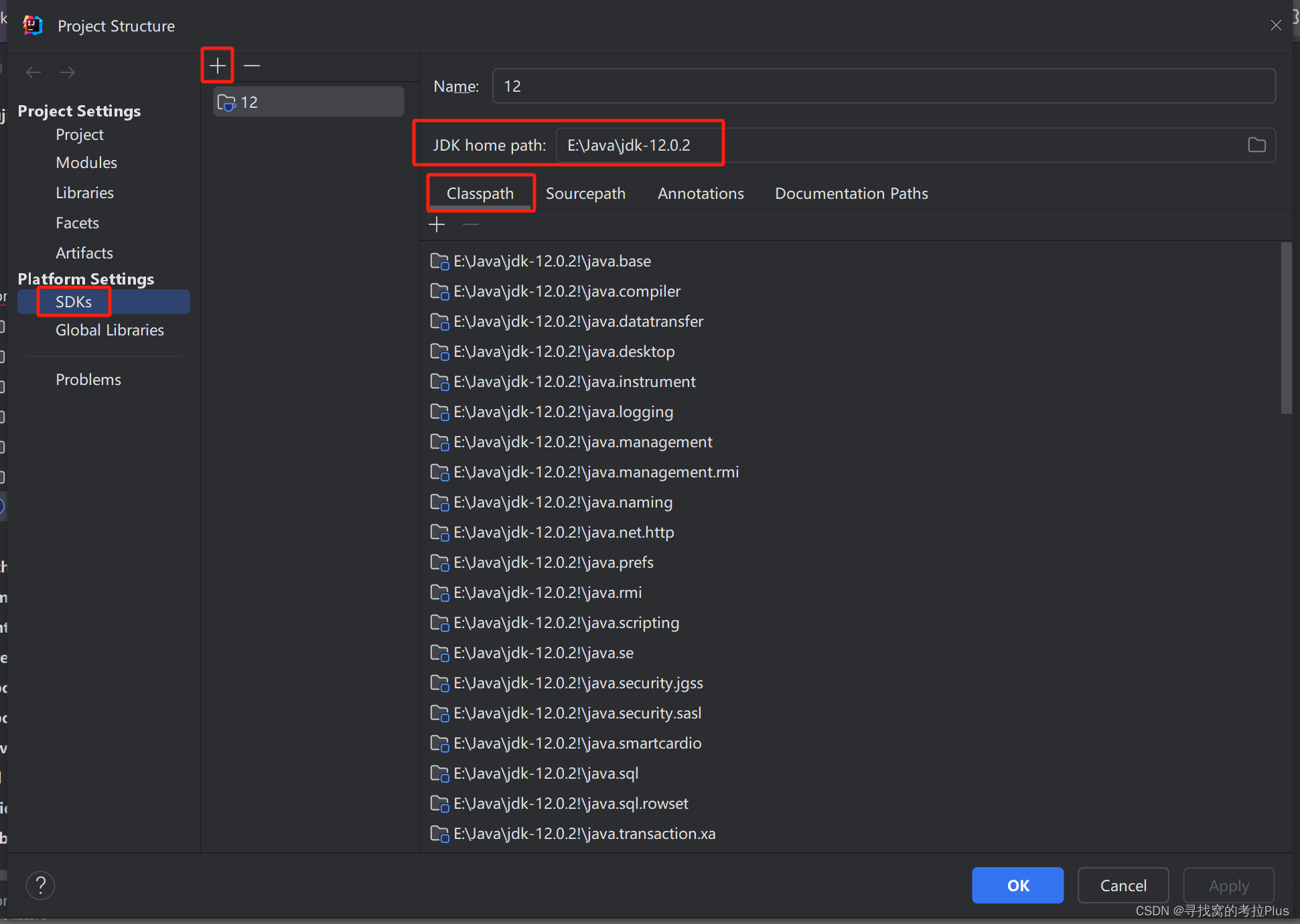Click the OK button
This screenshot has width=1300, height=924.
click(1017, 885)
